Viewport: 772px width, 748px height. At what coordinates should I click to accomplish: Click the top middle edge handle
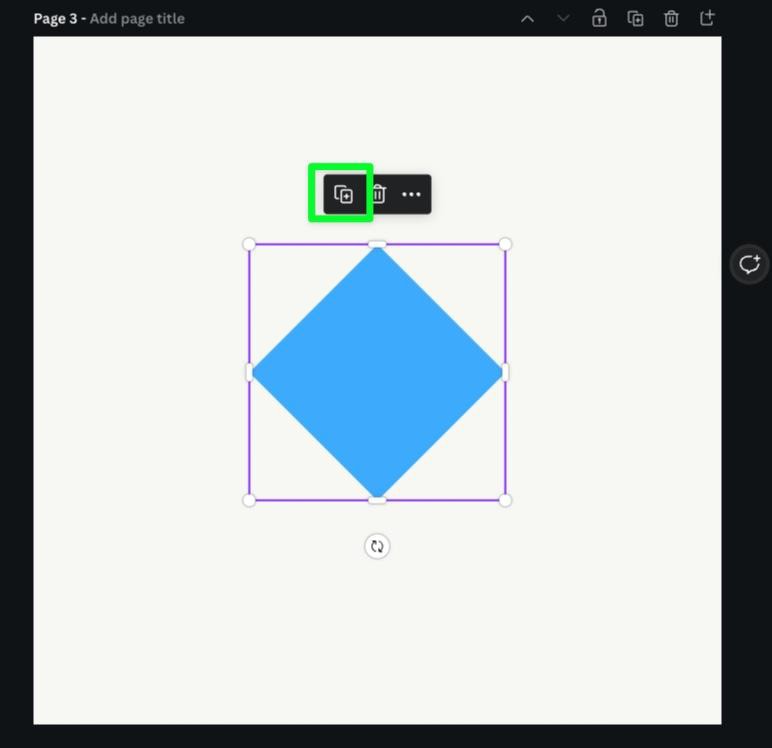point(377,244)
